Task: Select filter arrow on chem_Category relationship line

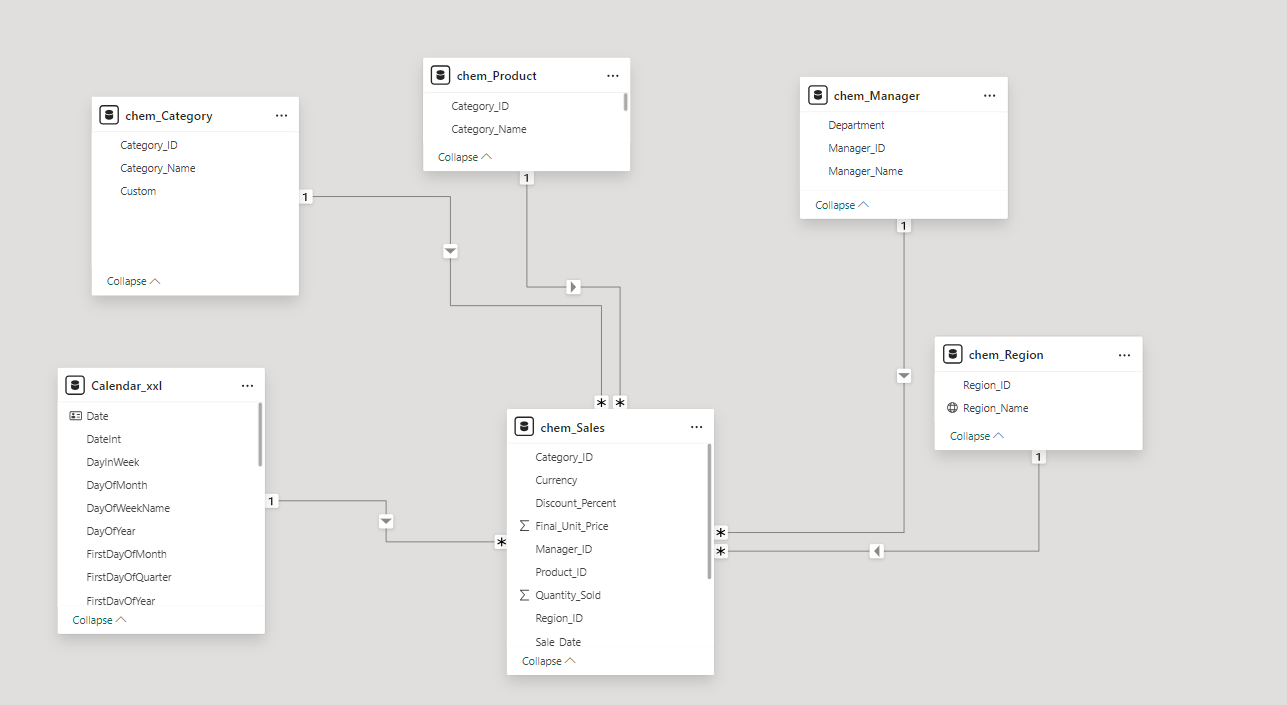Action: point(450,251)
